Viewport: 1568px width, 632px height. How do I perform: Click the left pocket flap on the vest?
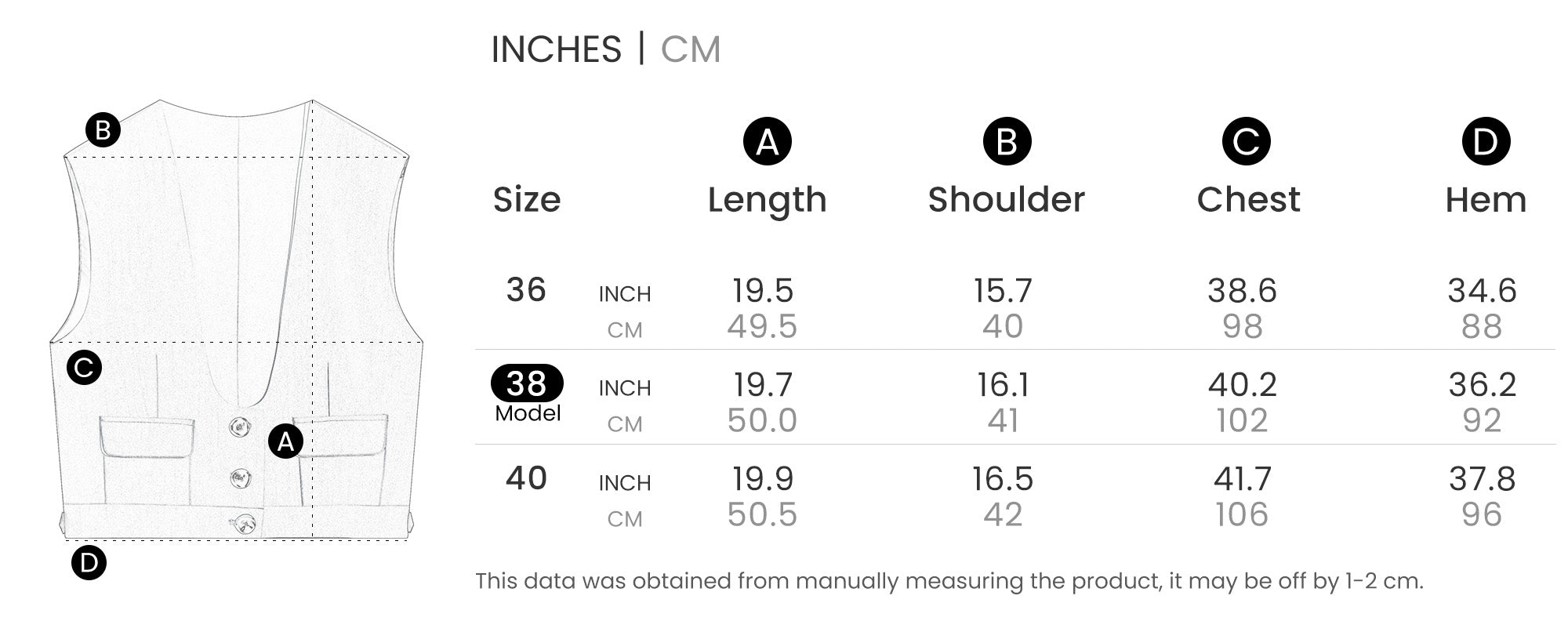coord(147,438)
